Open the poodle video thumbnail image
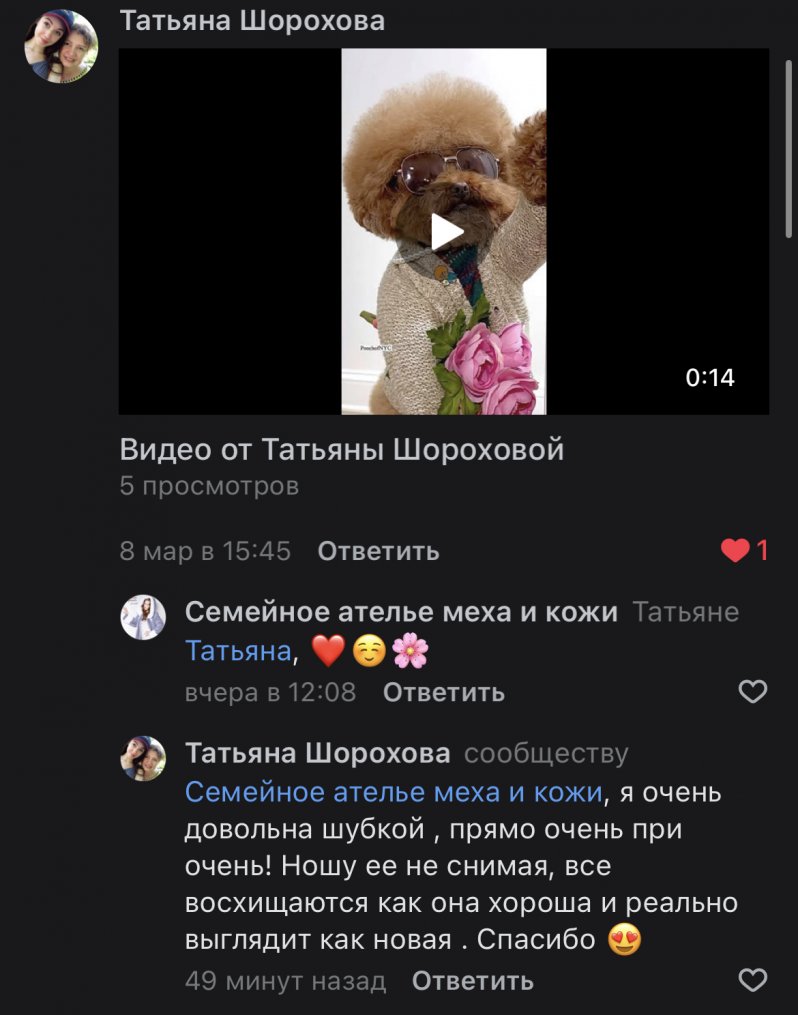This screenshot has width=798, height=1015. point(444,231)
